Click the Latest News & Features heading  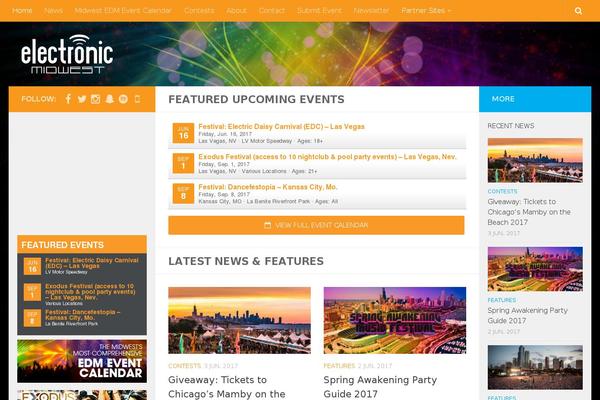tap(246, 261)
